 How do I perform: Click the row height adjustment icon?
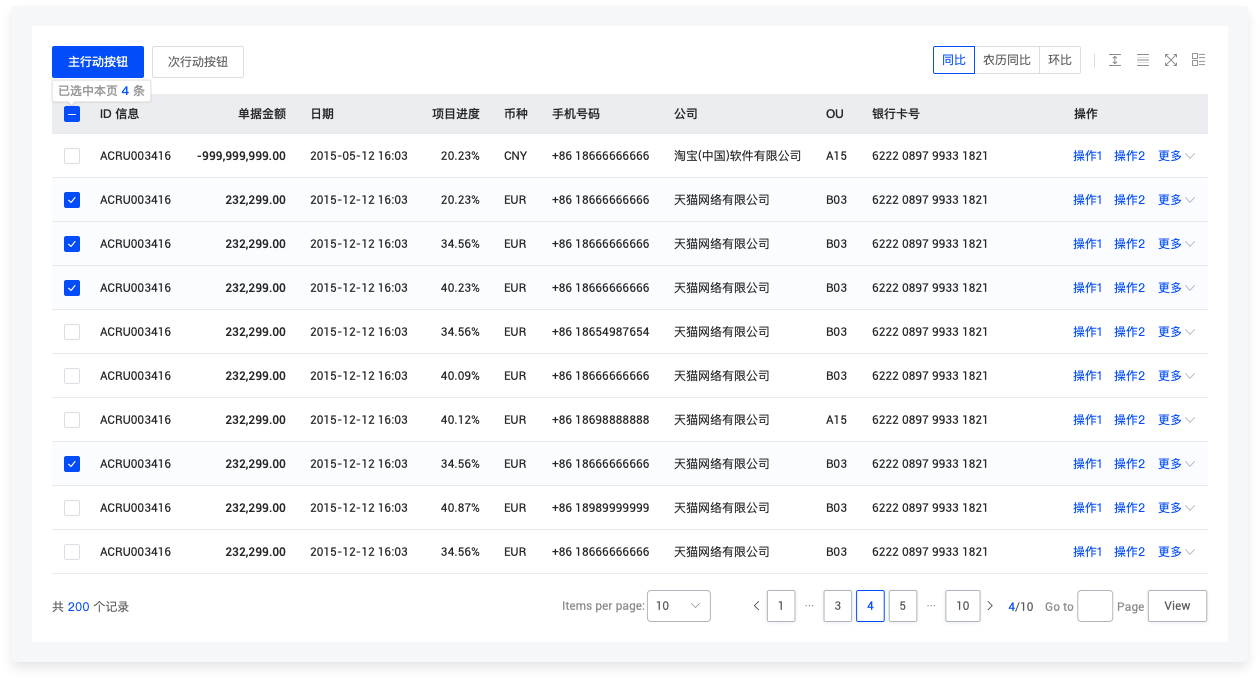click(1115, 60)
